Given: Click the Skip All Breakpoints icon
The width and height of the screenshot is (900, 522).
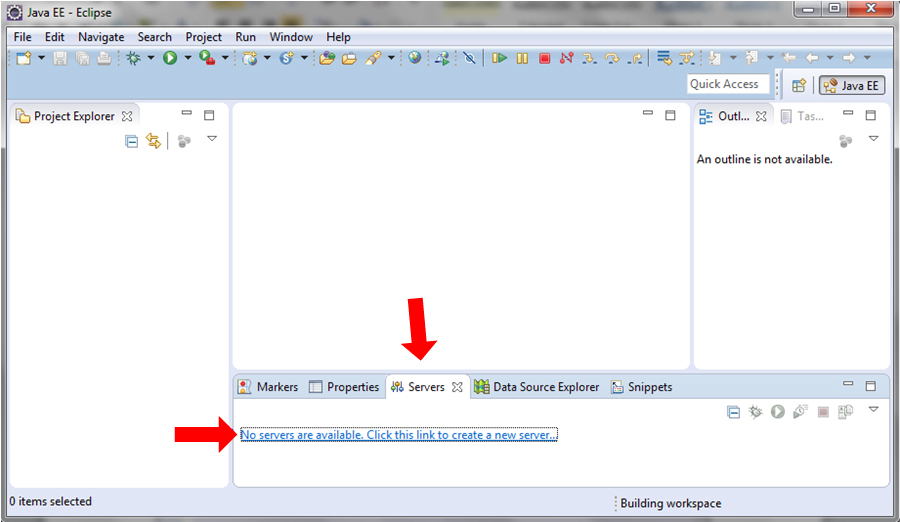Looking at the screenshot, I should coord(467,58).
